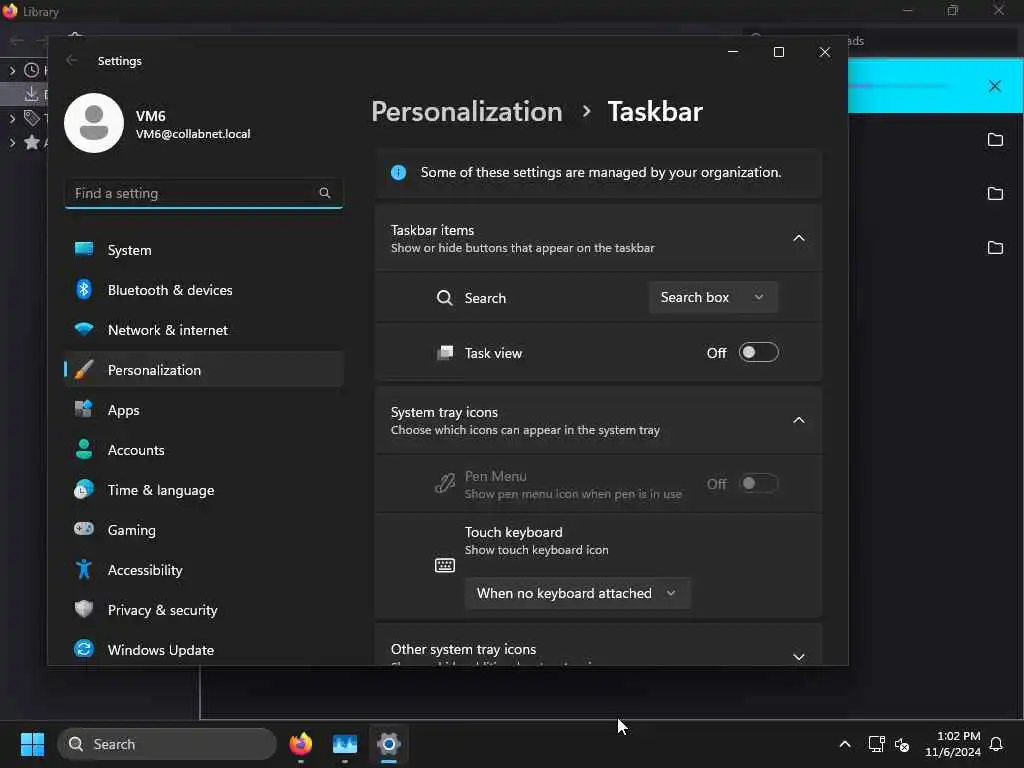Click the Settings gear on taskbar

(389, 744)
